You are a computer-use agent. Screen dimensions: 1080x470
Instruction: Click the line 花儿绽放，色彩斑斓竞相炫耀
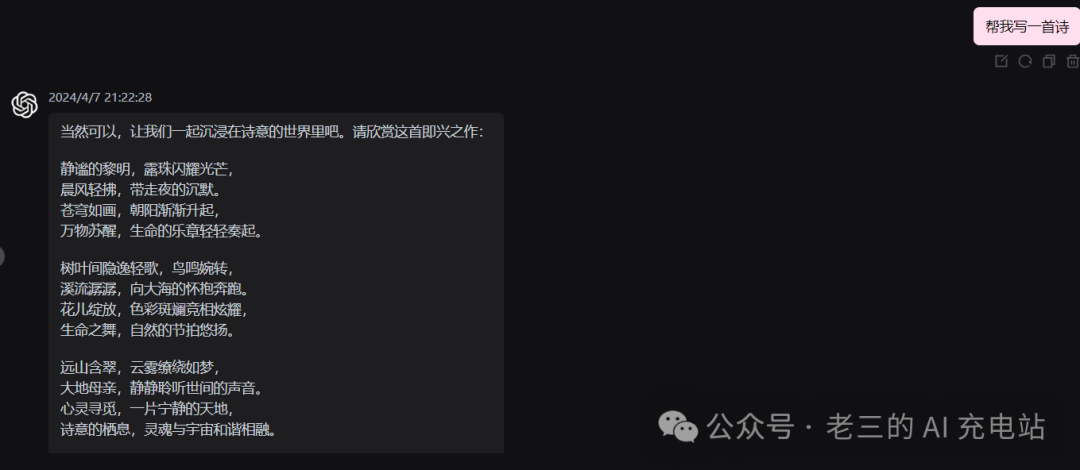tap(154, 309)
